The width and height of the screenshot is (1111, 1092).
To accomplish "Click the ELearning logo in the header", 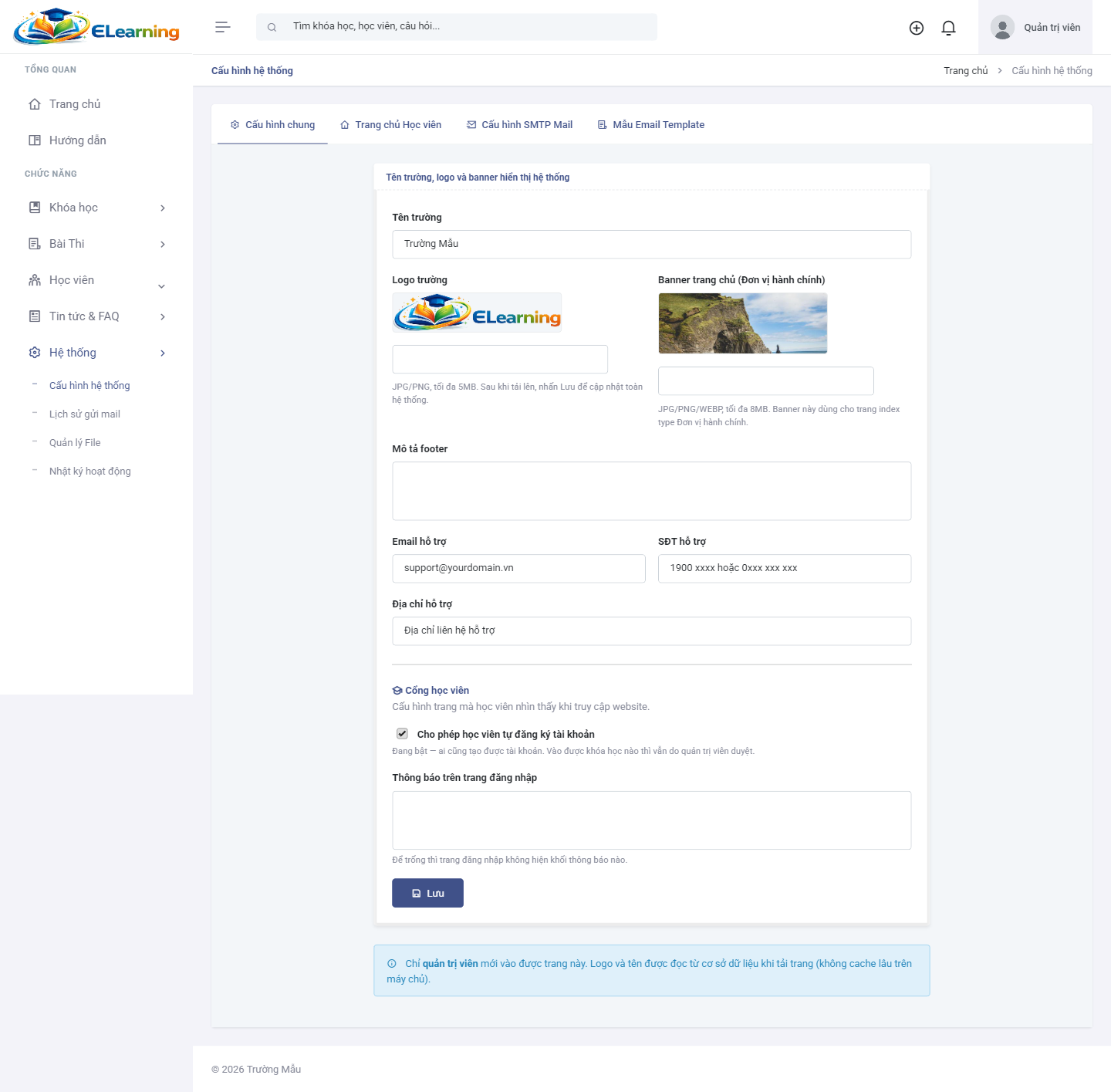I will click(96, 27).
